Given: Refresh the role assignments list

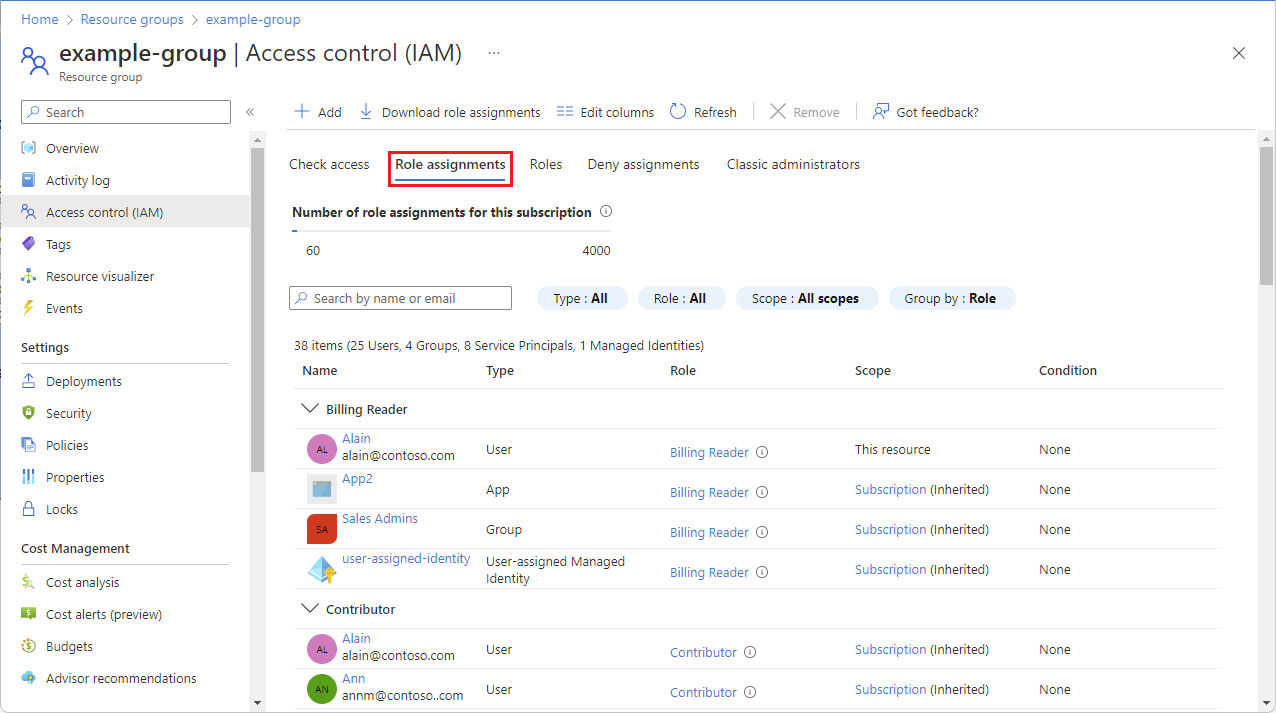Looking at the screenshot, I should (703, 111).
